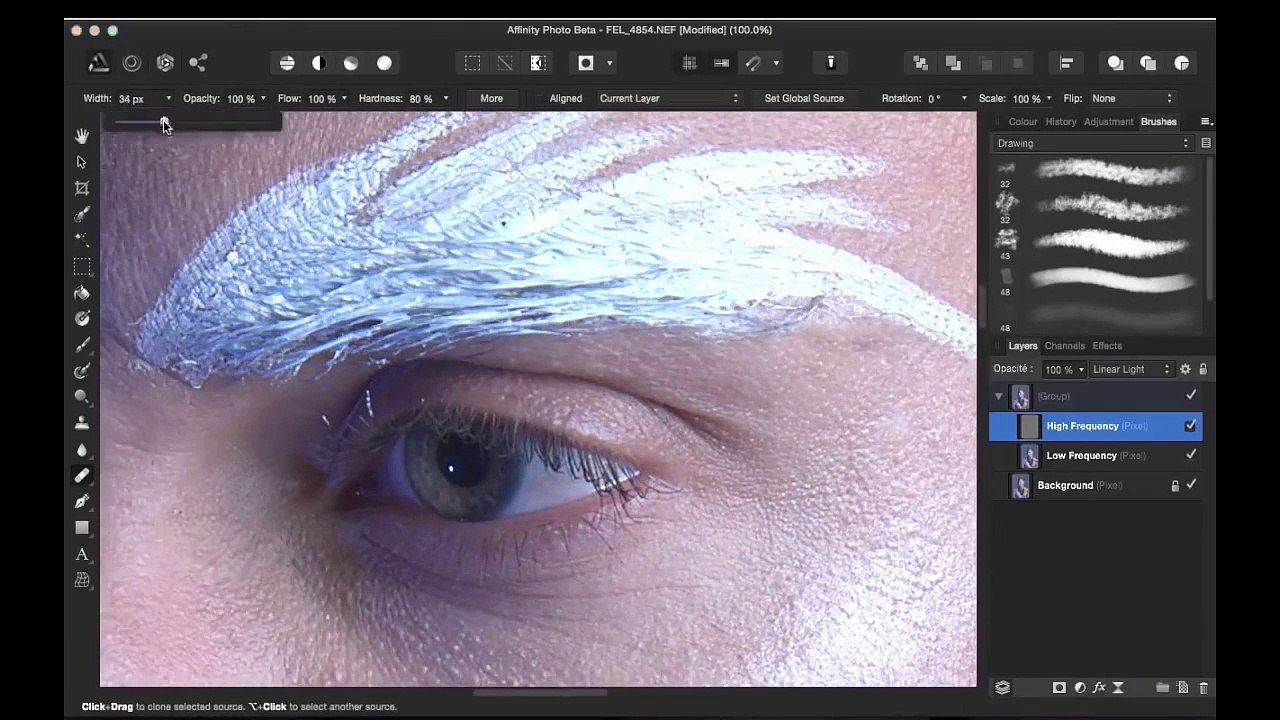The width and height of the screenshot is (1280, 720).
Task: Select the Pen tool
Action: pos(82,502)
